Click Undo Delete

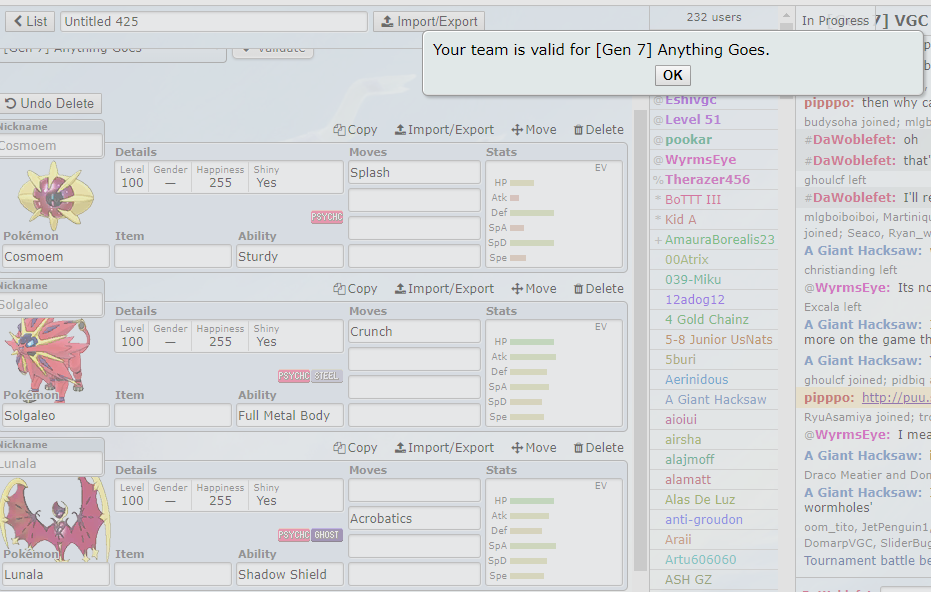point(50,103)
